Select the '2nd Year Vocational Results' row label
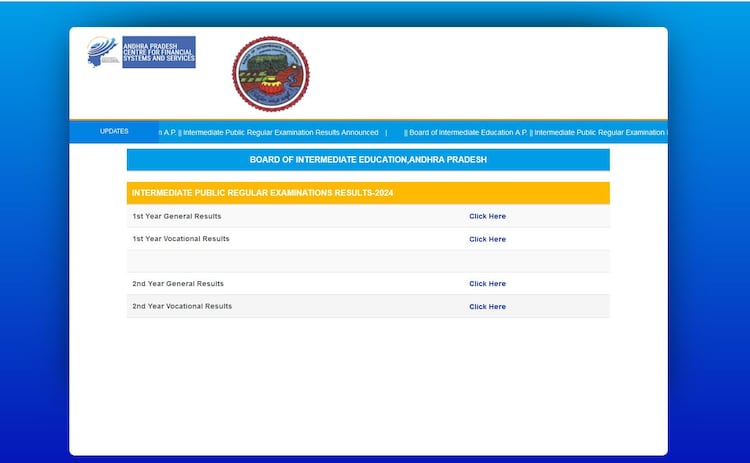750x463 pixels. [x=182, y=307]
